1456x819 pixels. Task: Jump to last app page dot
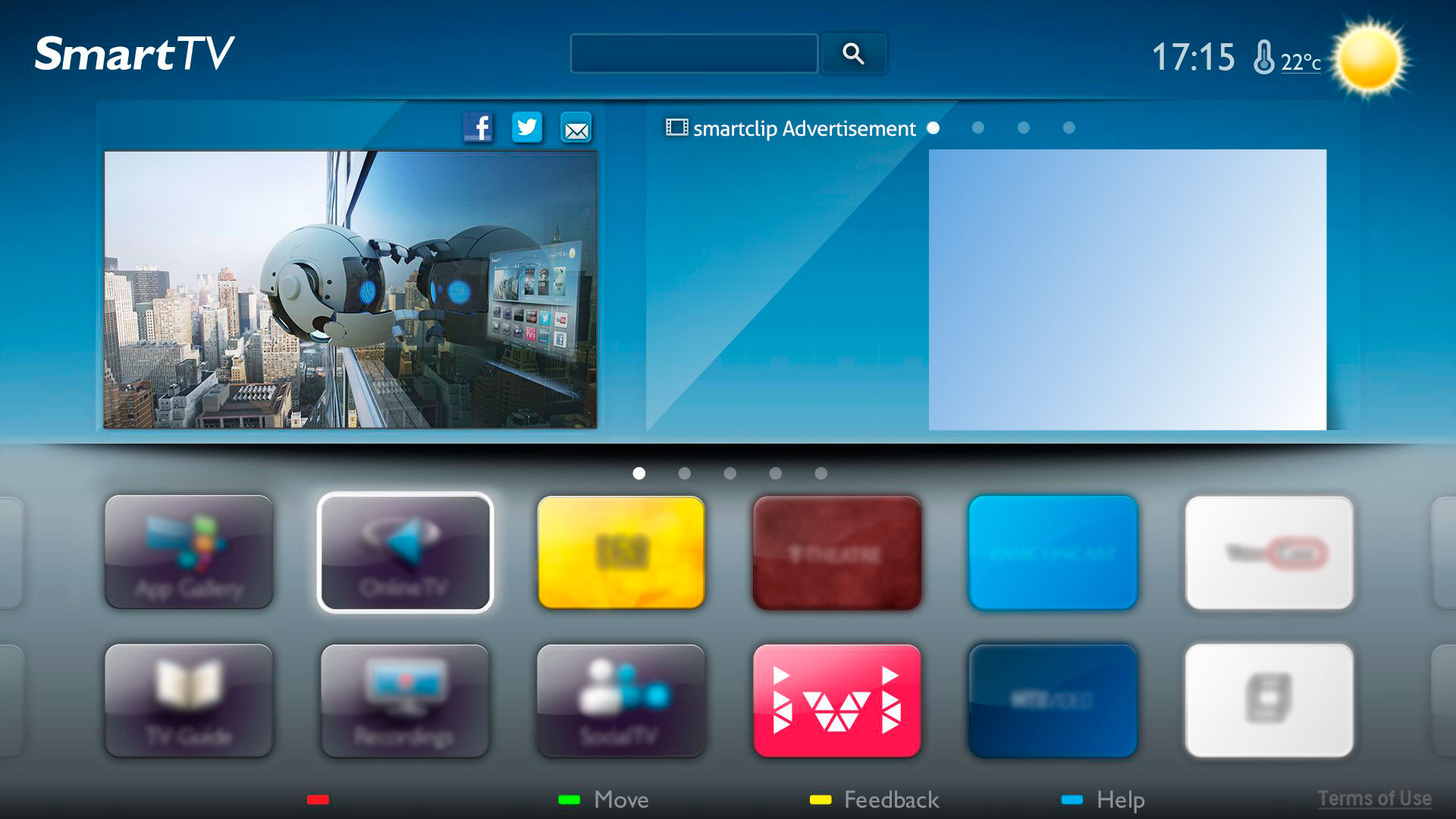pos(821,473)
